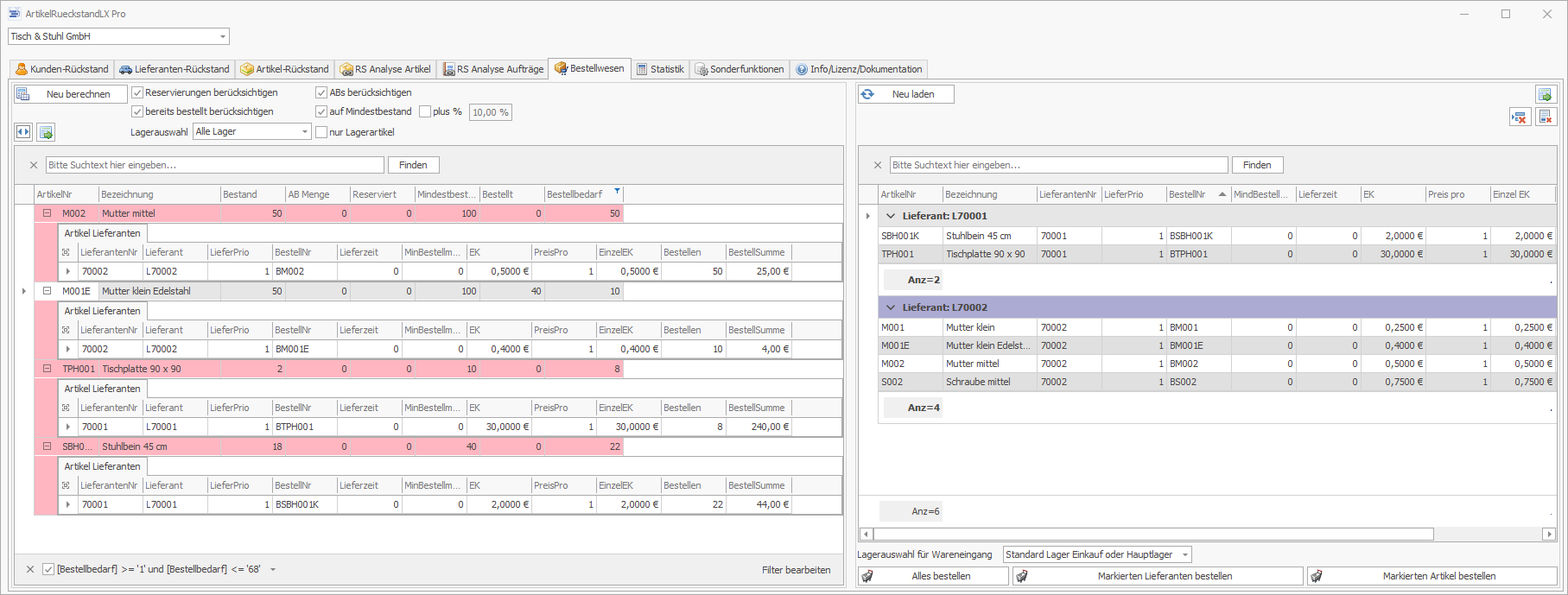This screenshot has width=1568, height=595.
Task: Click the right panel search text field
Action: (1058, 165)
